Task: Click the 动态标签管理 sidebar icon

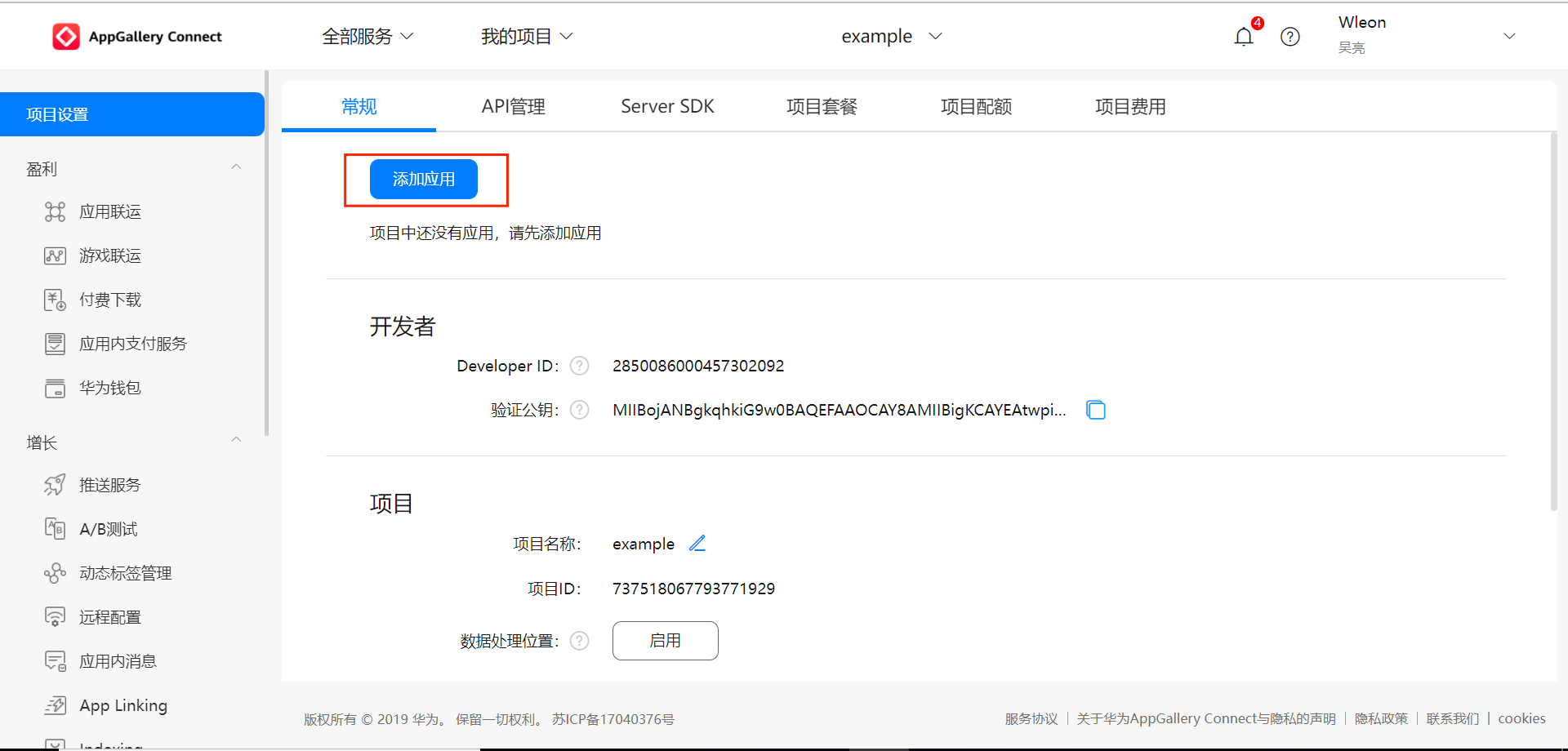Action: pyautogui.click(x=55, y=573)
